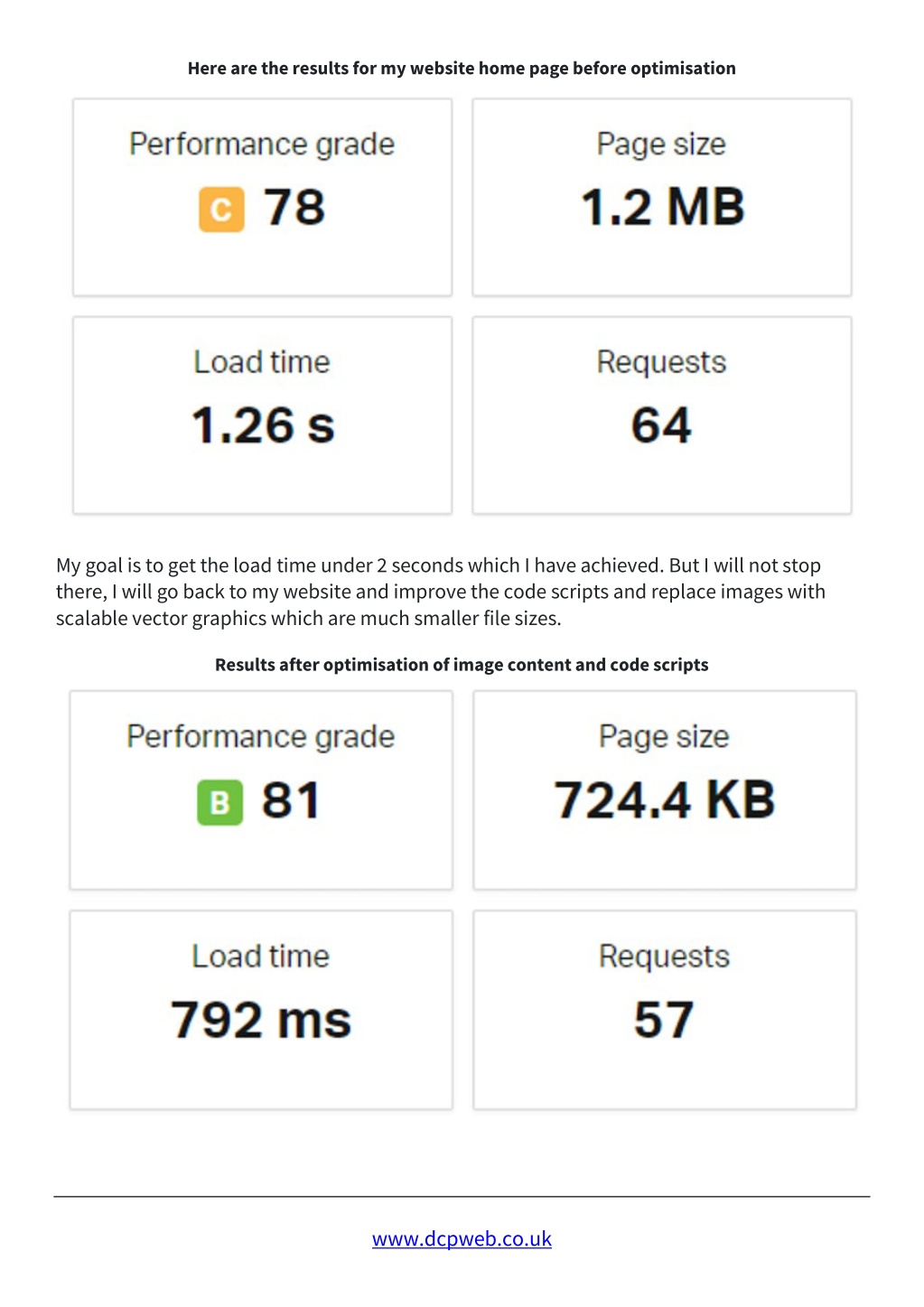Viewport: 924px width, 1307px height.
Task: Click the first 'Load time' label
Action: [x=262, y=362]
